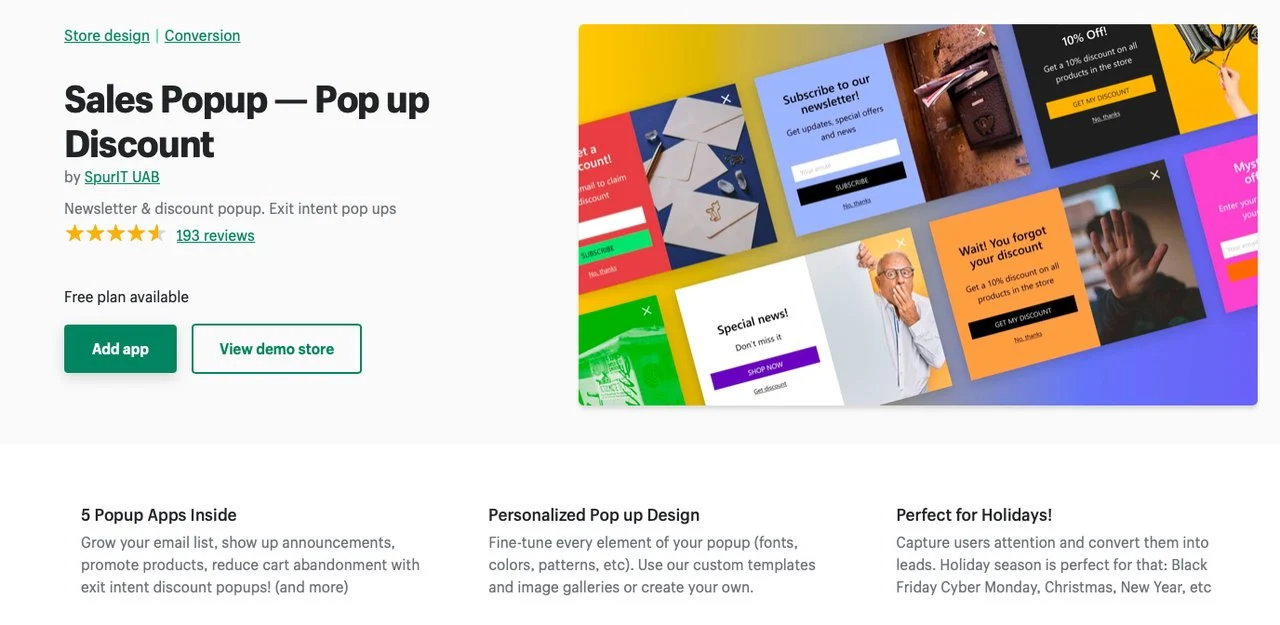
Task: Click the star rating icons
Action: 115,234
